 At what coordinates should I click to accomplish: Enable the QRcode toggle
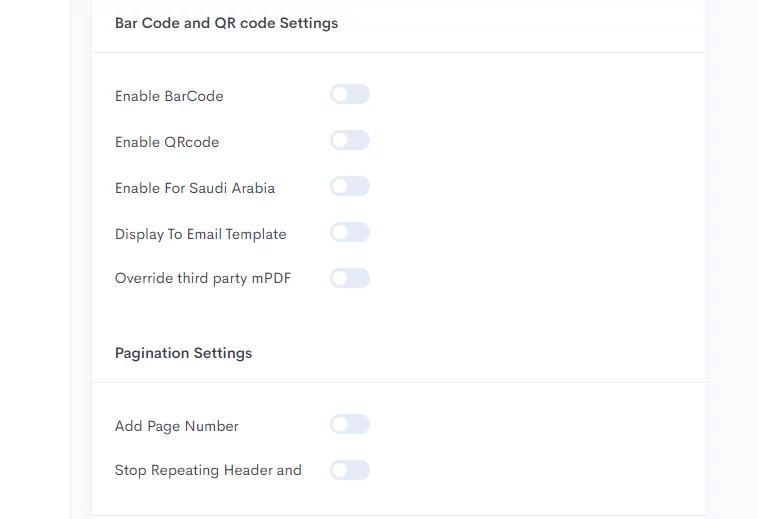click(350, 140)
